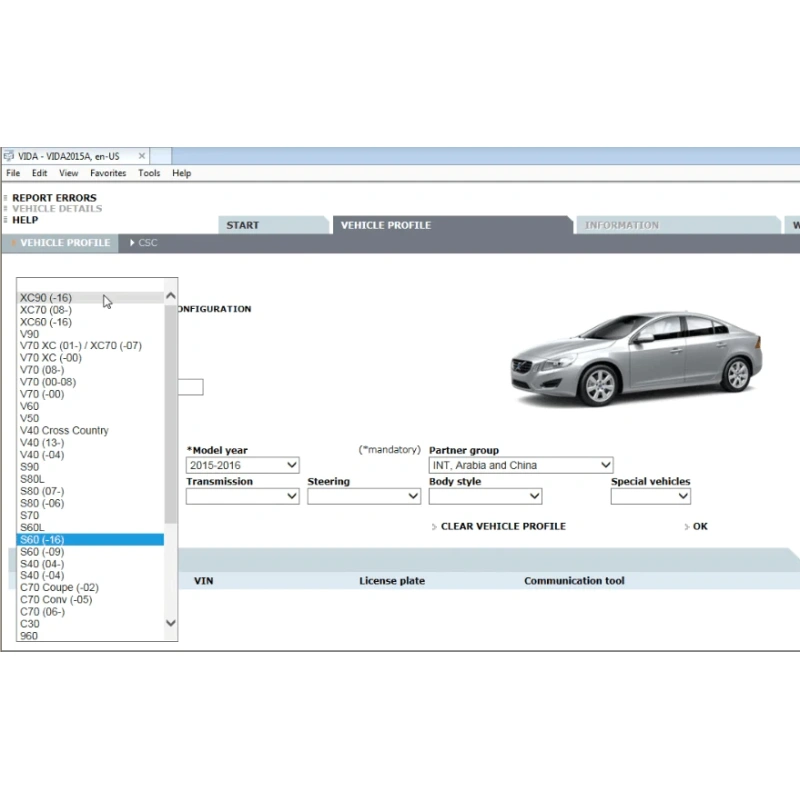Open the Body style dropdown
800x800 pixels.
pyautogui.click(x=485, y=496)
